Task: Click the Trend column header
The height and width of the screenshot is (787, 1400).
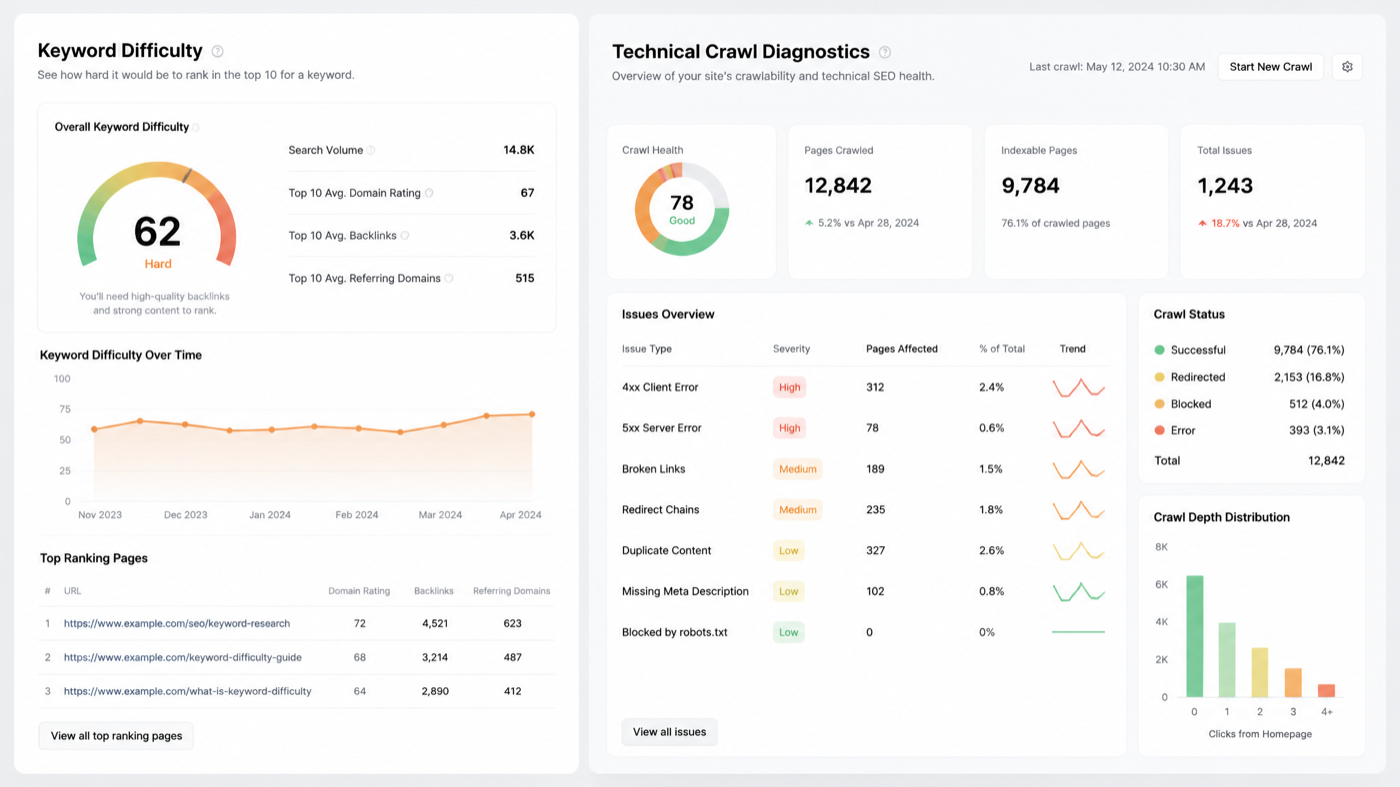Action: pos(1072,349)
